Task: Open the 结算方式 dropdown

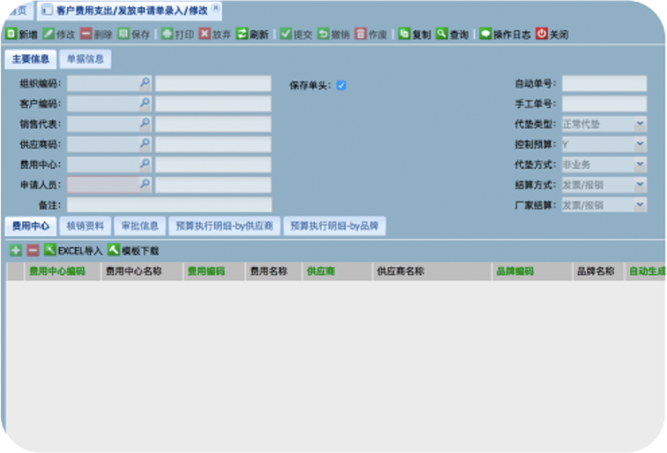Action: 640,185
